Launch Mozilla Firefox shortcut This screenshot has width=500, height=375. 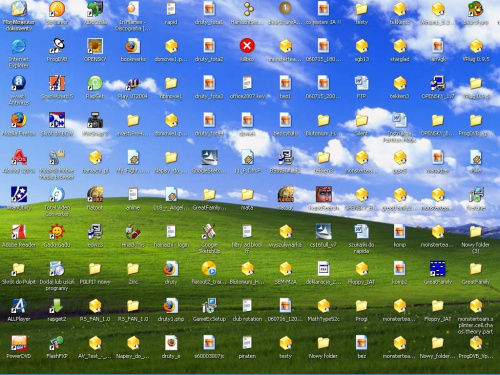coord(19,120)
